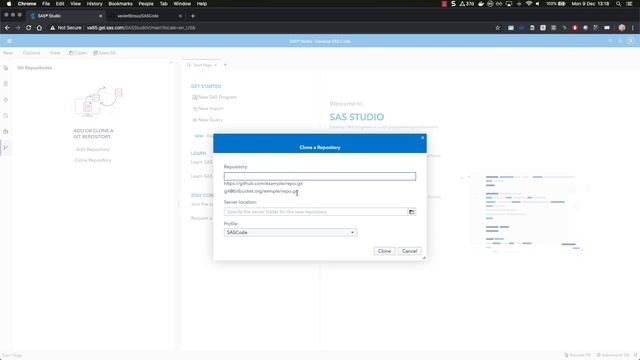This screenshot has height=360, width=640.
Task: Open the tab list dropdown next to Start Page
Action: [x=225, y=65]
